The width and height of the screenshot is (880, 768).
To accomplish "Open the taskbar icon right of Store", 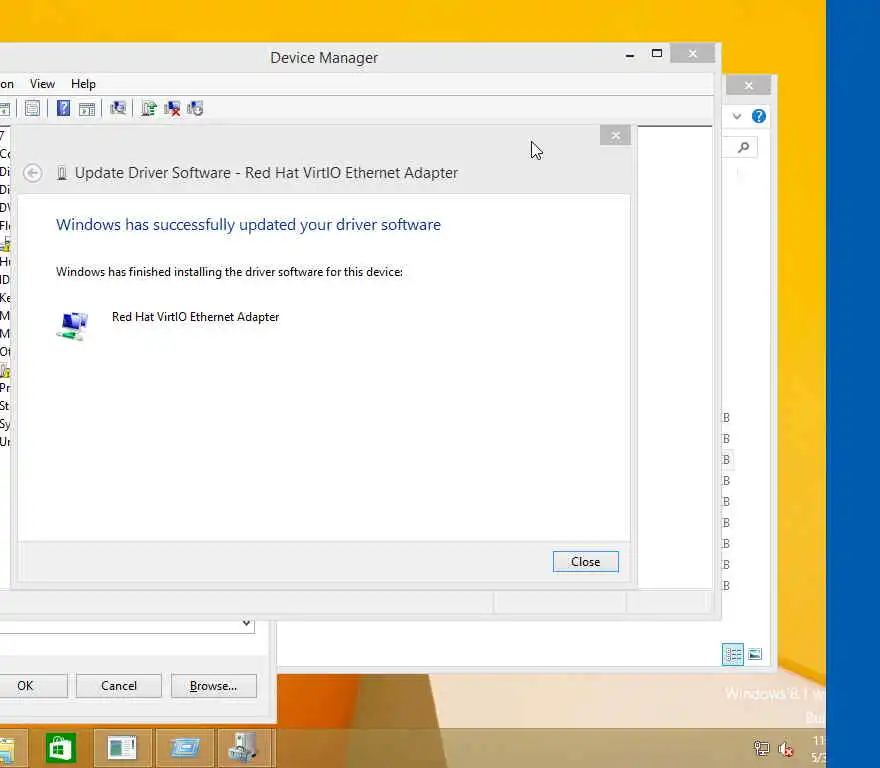I will (x=122, y=748).
